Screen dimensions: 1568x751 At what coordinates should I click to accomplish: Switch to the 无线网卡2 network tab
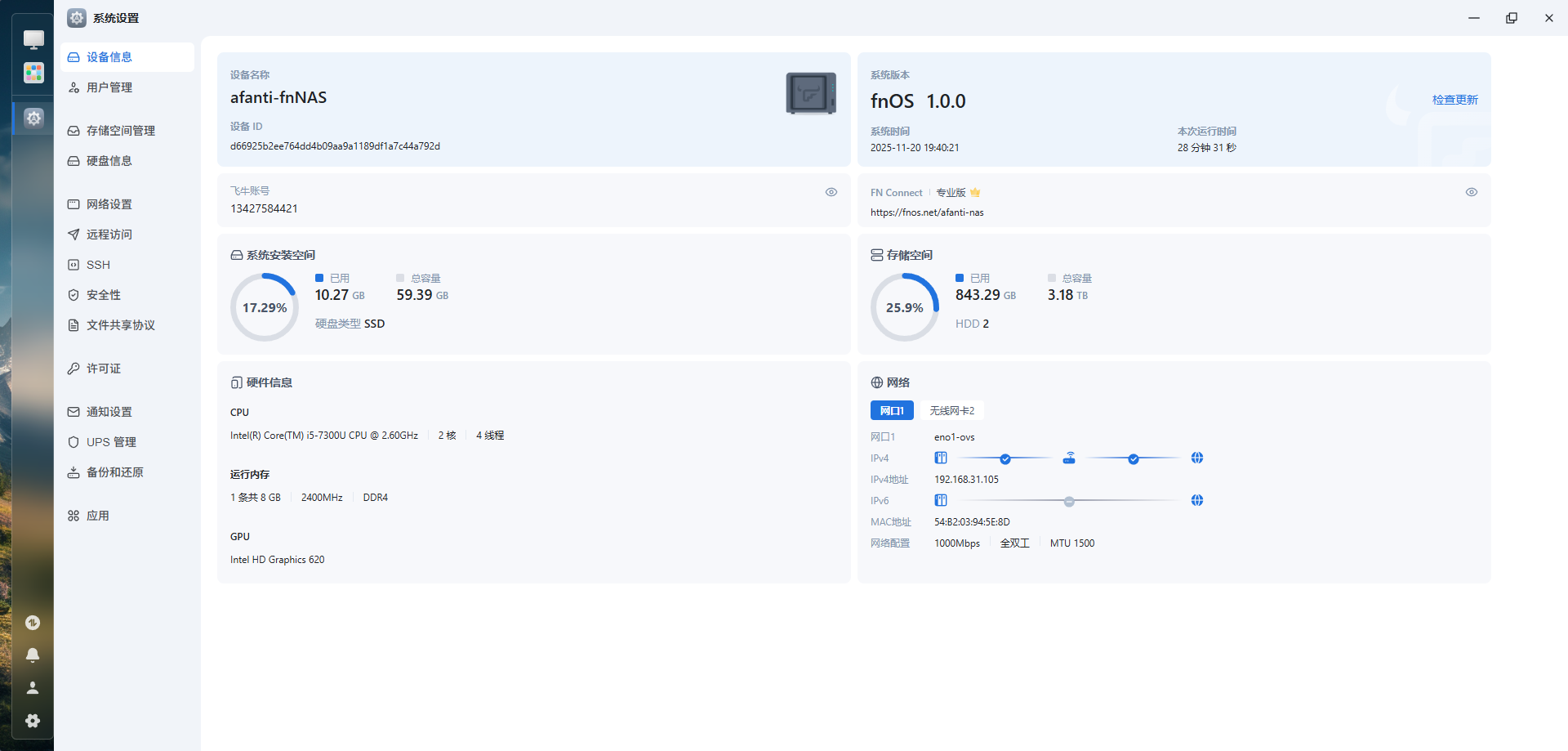tap(952, 410)
